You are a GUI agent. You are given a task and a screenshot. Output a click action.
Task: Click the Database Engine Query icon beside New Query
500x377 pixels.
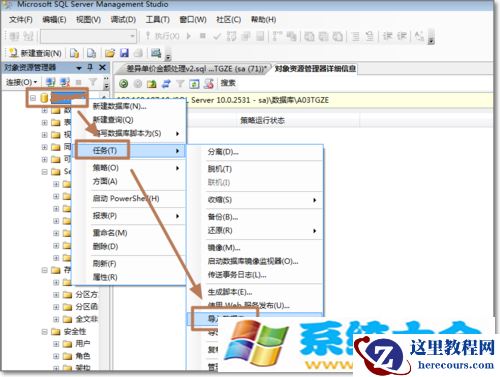74,53
